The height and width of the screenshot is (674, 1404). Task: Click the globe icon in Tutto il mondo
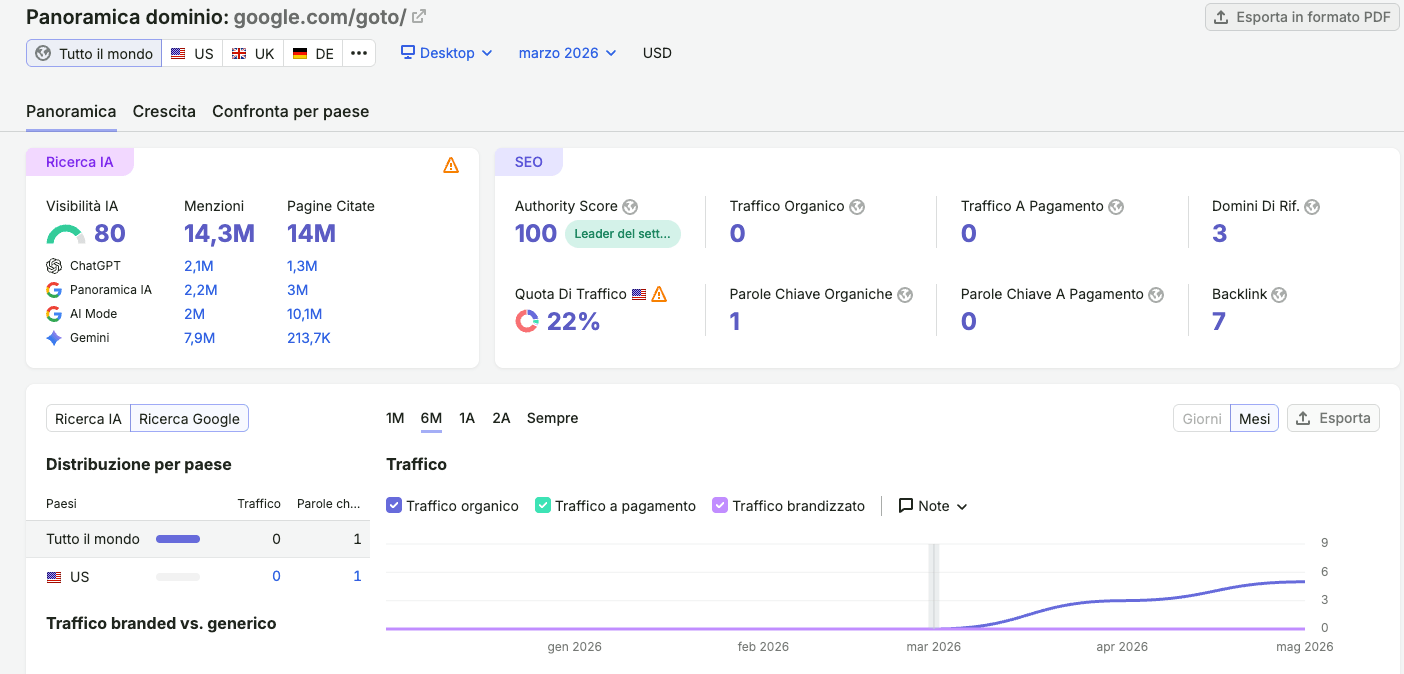(x=43, y=53)
